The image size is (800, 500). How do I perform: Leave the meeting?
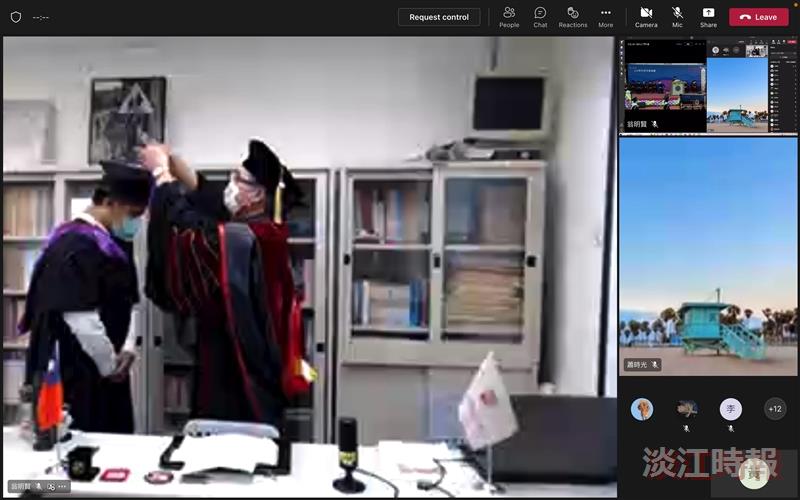pos(759,17)
